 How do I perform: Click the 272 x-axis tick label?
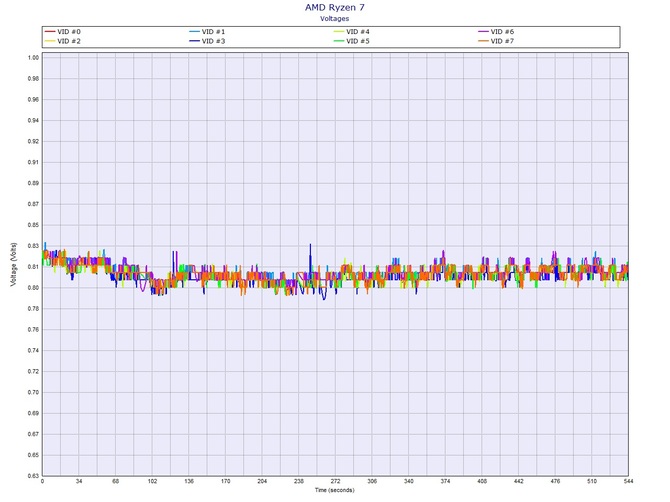pos(335,481)
